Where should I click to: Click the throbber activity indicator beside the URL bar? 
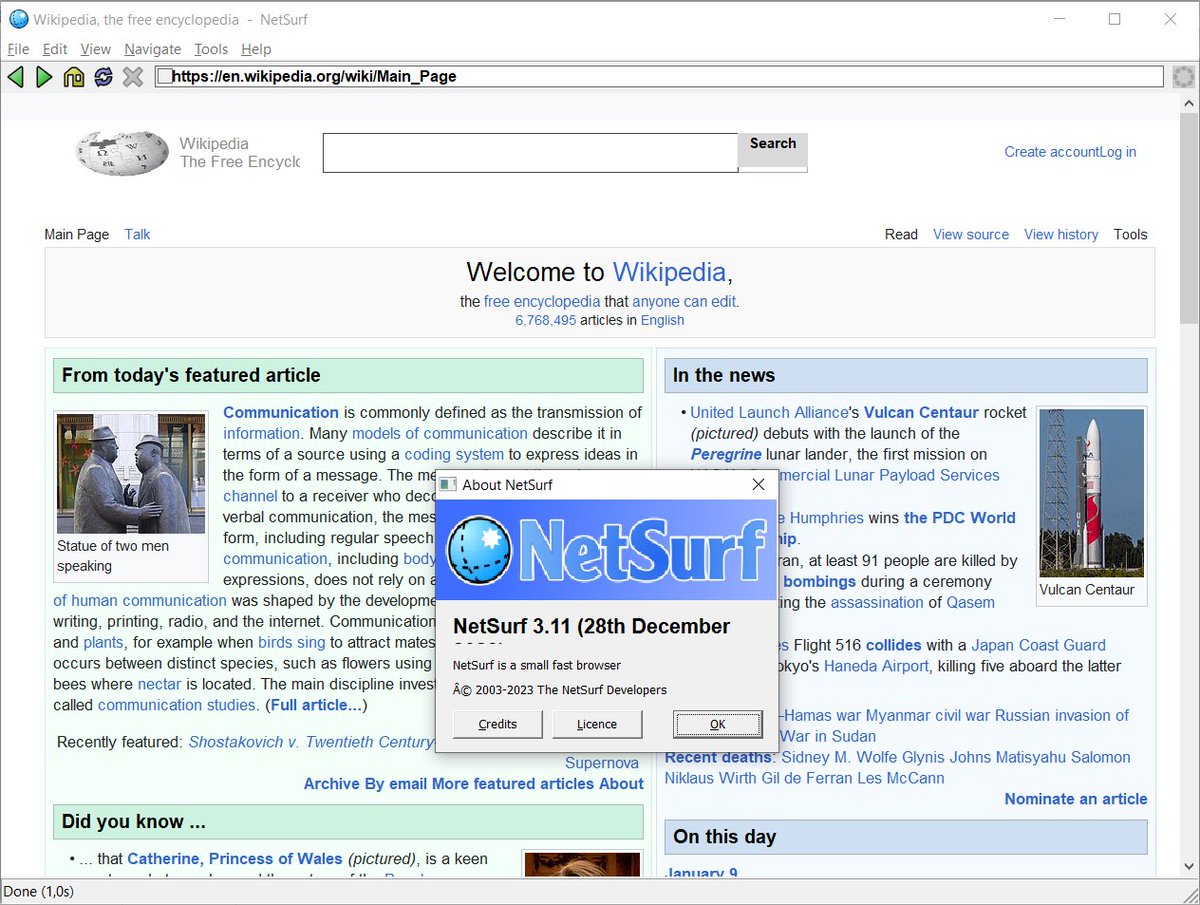pyautogui.click(x=1183, y=76)
